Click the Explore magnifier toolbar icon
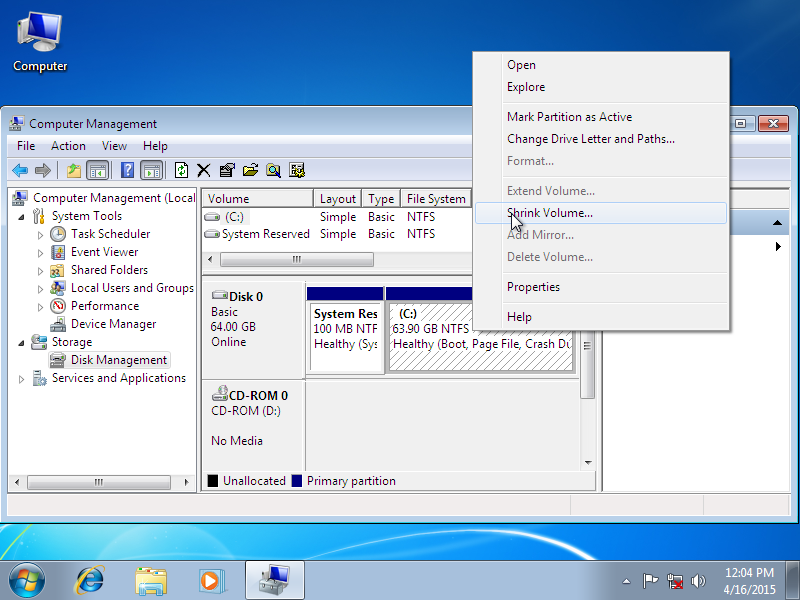This screenshot has width=800, height=600. 273,170
